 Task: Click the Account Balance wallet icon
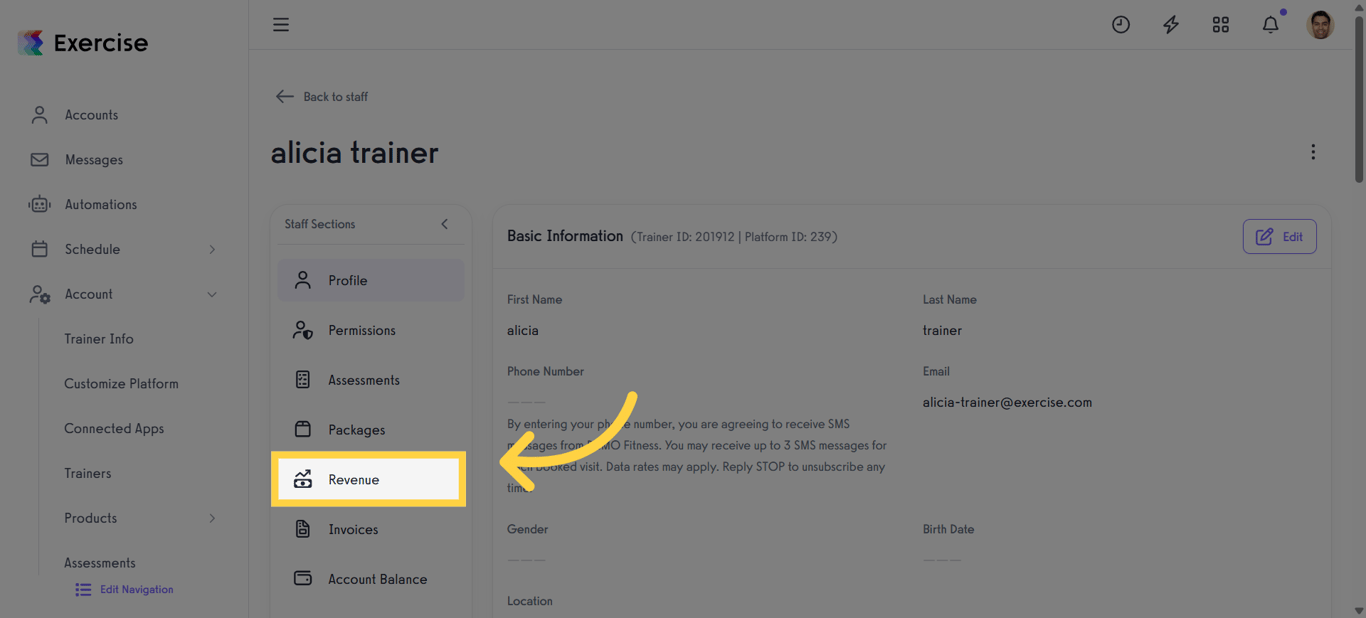coord(303,578)
